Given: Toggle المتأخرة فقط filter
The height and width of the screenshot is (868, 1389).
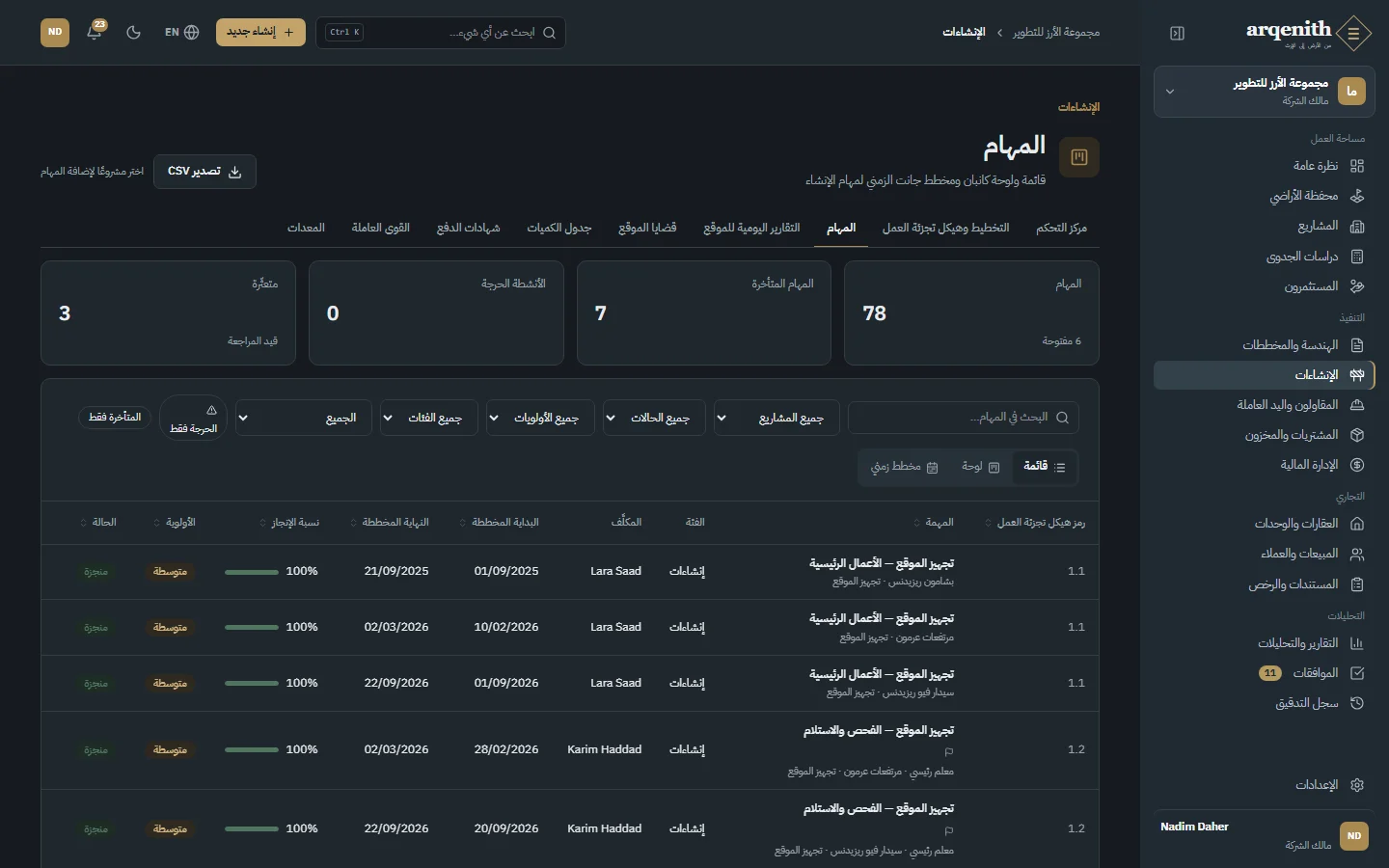Looking at the screenshot, I should click(115, 418).
